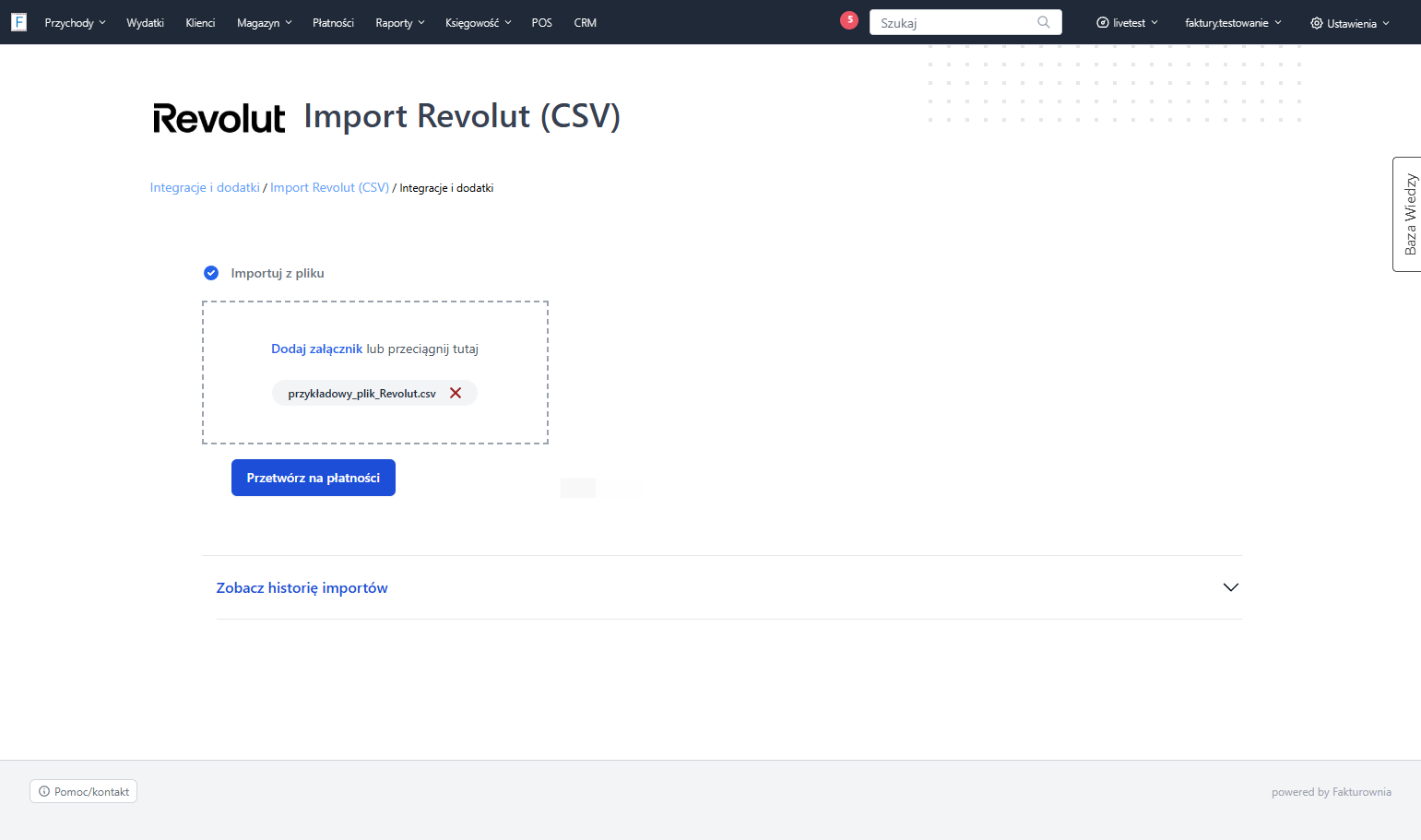This screenshot has height=840, width=1421.
Task: Click the powered by Fakturownia text
Action: tap(1331, 792)
